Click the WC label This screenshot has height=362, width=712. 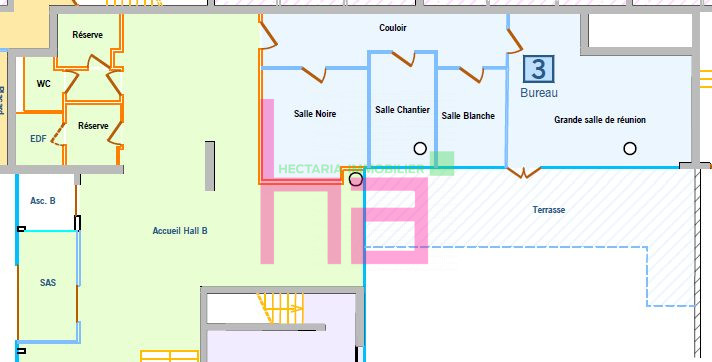[x=44, y=84]
